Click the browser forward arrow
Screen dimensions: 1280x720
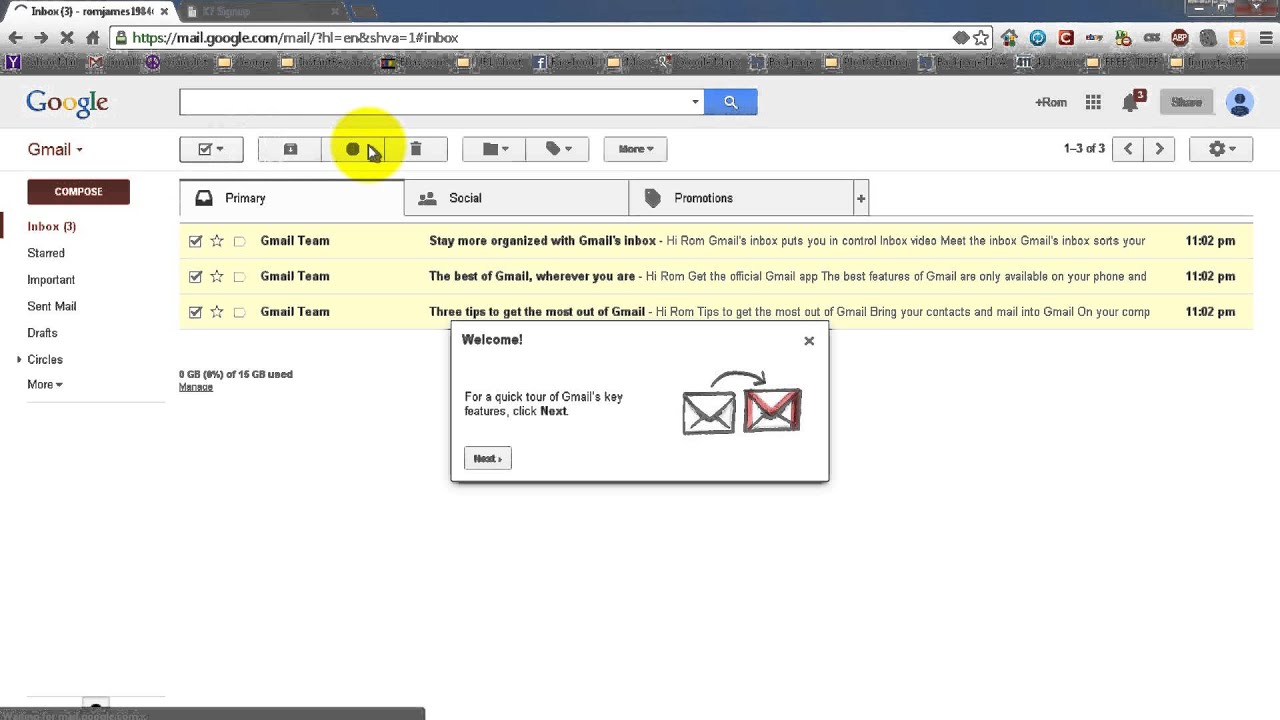point(41,38)
